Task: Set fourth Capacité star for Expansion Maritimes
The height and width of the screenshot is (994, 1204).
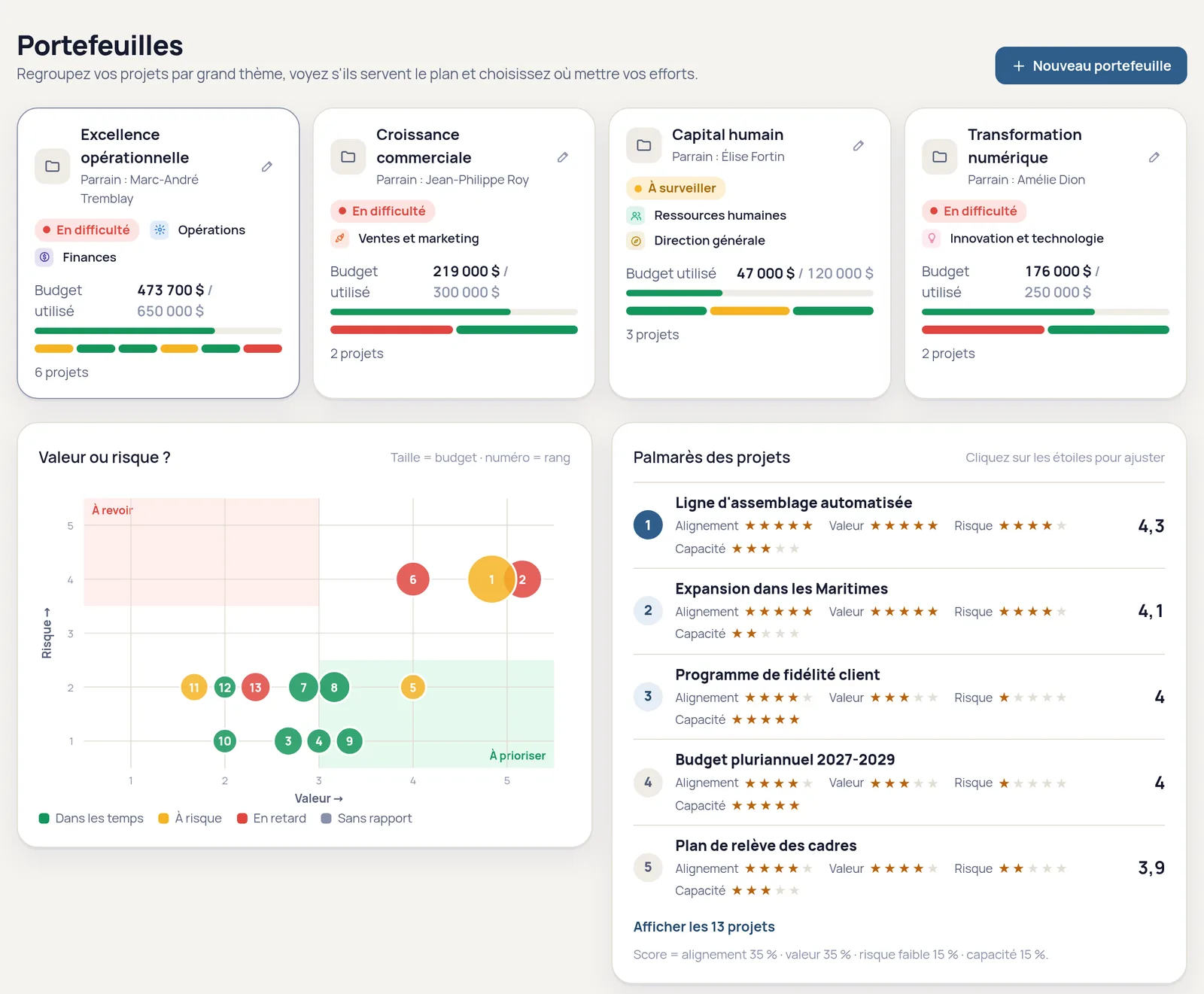Action: click(780, 634)
